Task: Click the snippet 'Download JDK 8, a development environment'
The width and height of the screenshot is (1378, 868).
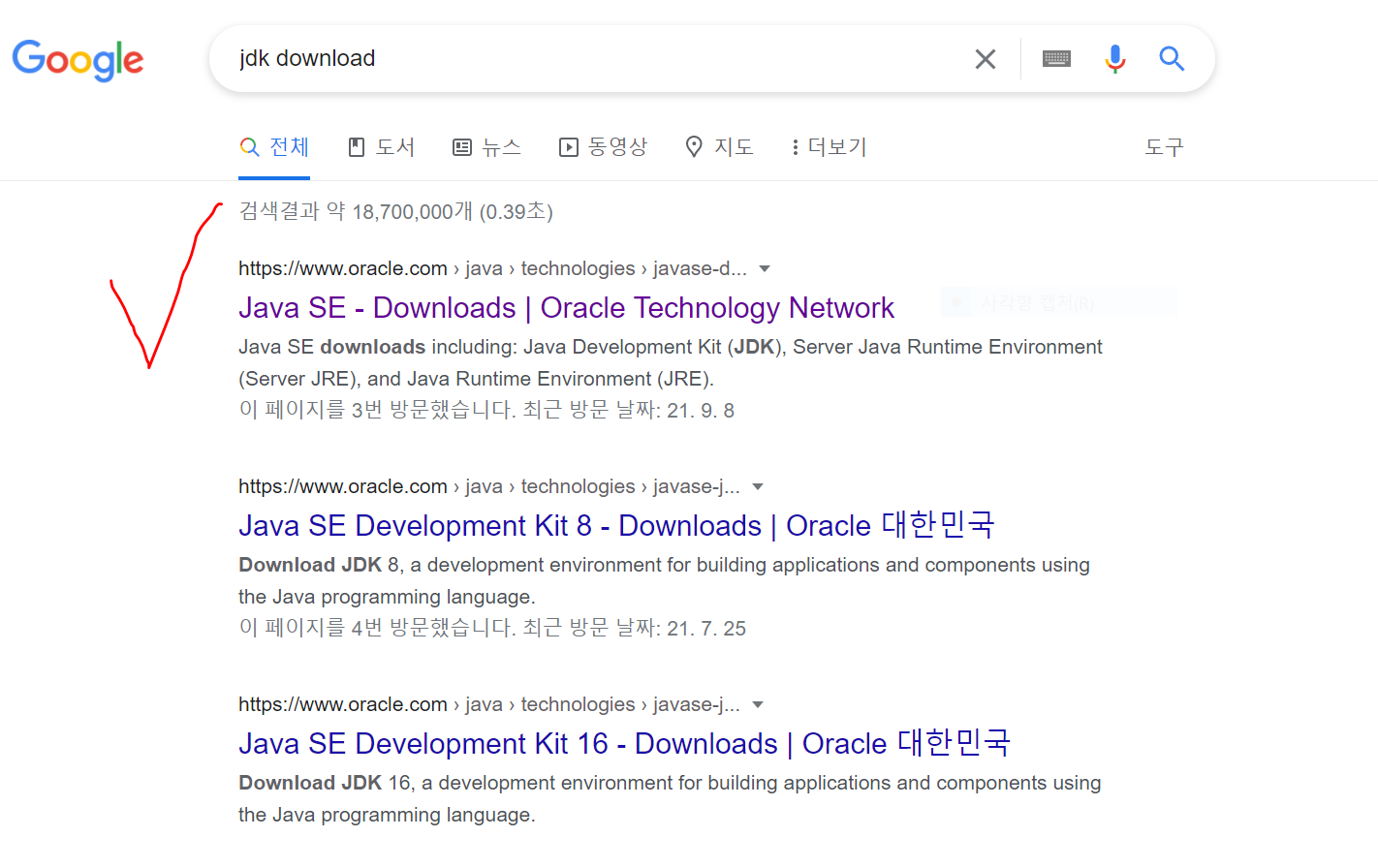Action: pos(664,580)
